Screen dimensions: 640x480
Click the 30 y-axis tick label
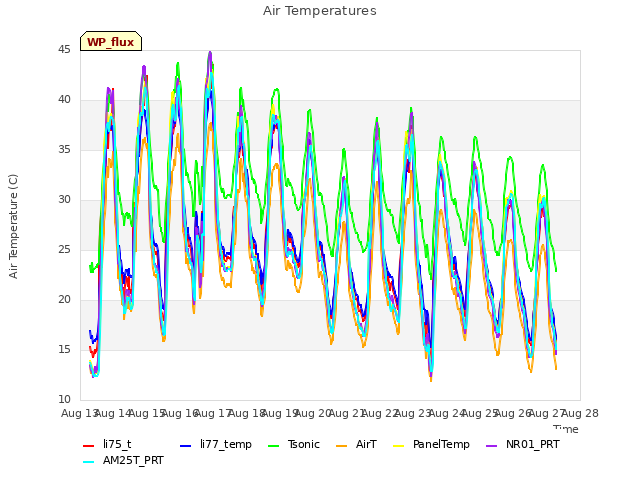[64, 200]
